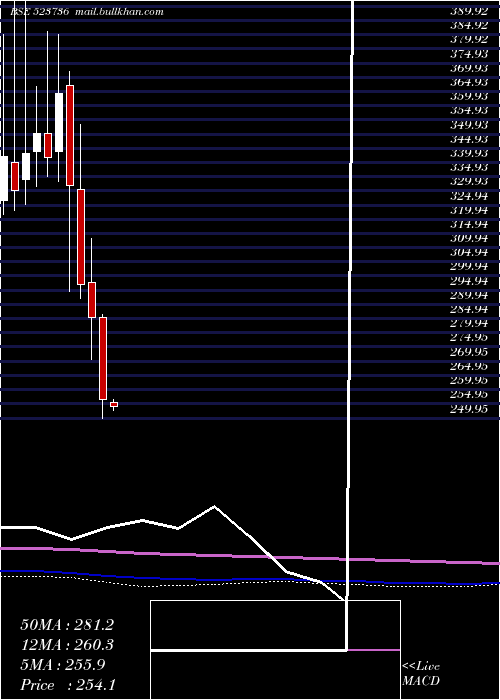Click the 12MA : 260.3 reading
Image resolution: width=500 pixels, height=700 pixels.
[67, 645]
